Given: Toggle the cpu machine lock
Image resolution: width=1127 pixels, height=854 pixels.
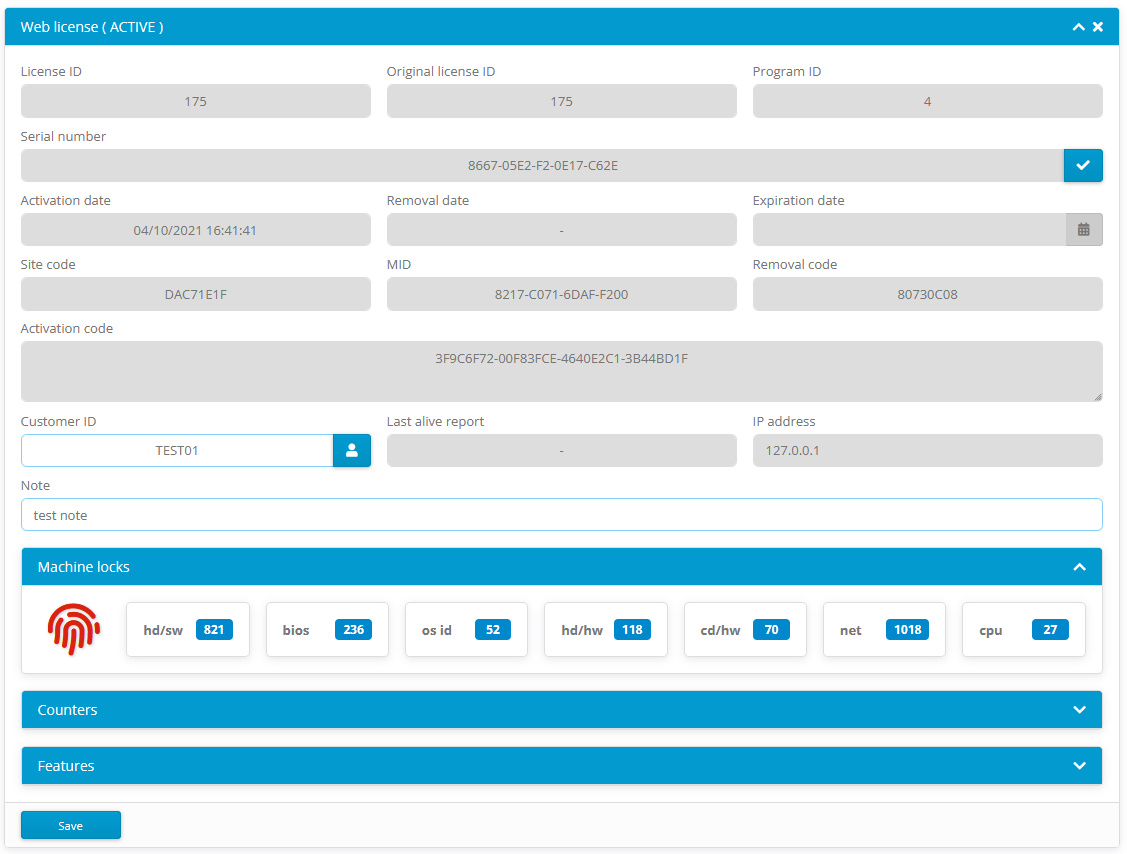Looking at the screenshot, I should tap(1024, 630).
